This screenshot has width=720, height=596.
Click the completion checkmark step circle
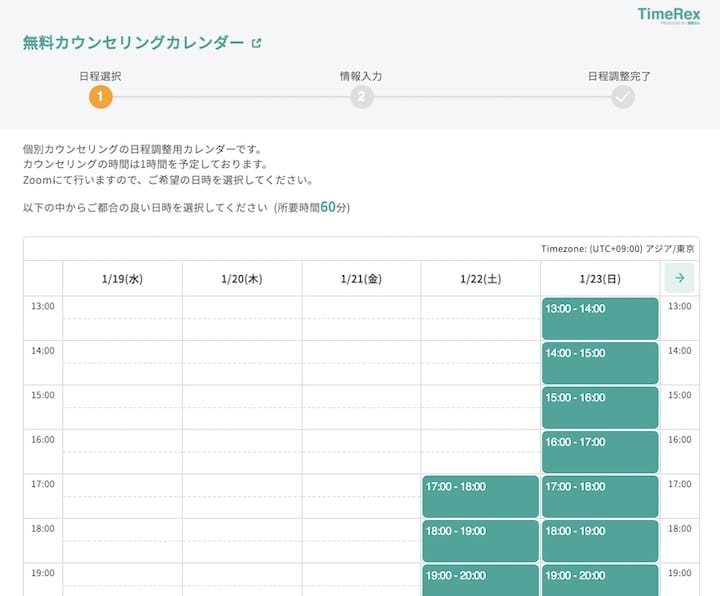[623, 97]
